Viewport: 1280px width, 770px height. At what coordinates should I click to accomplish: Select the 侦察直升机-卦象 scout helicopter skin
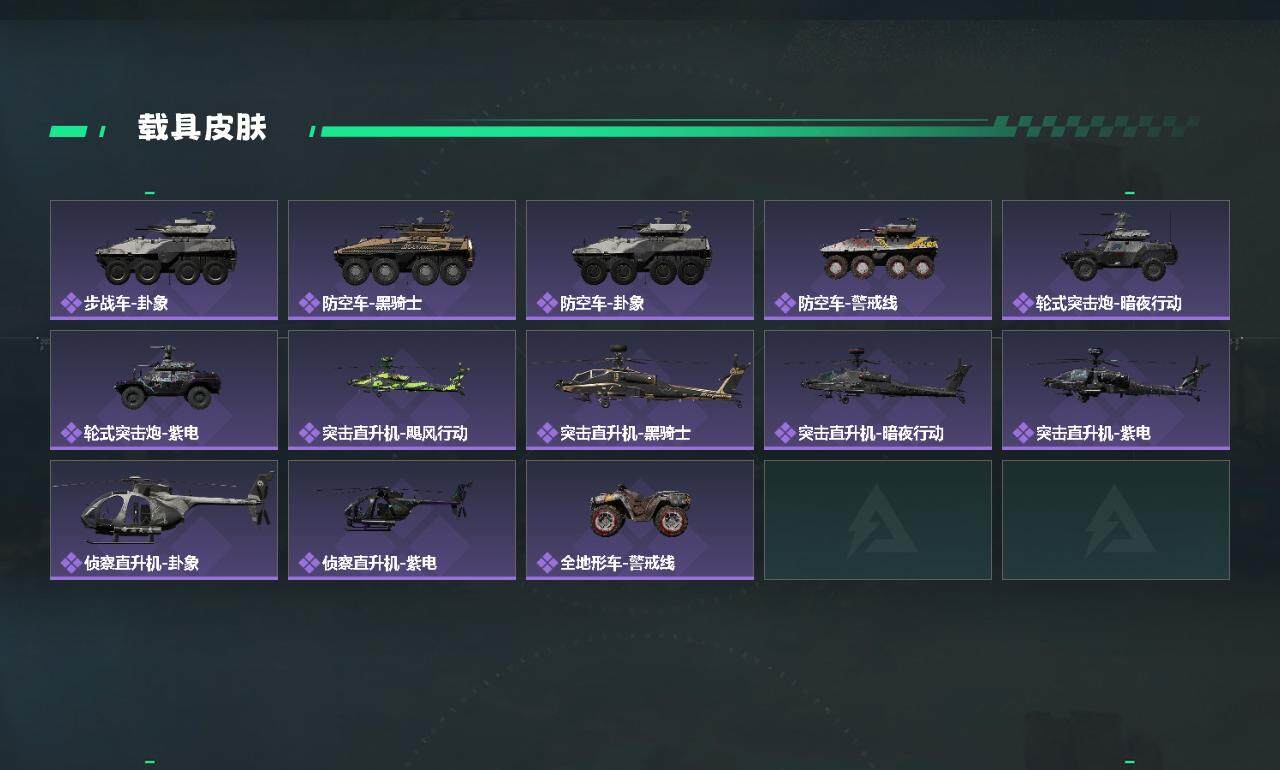pyautogui.click(x=164, y=520)
